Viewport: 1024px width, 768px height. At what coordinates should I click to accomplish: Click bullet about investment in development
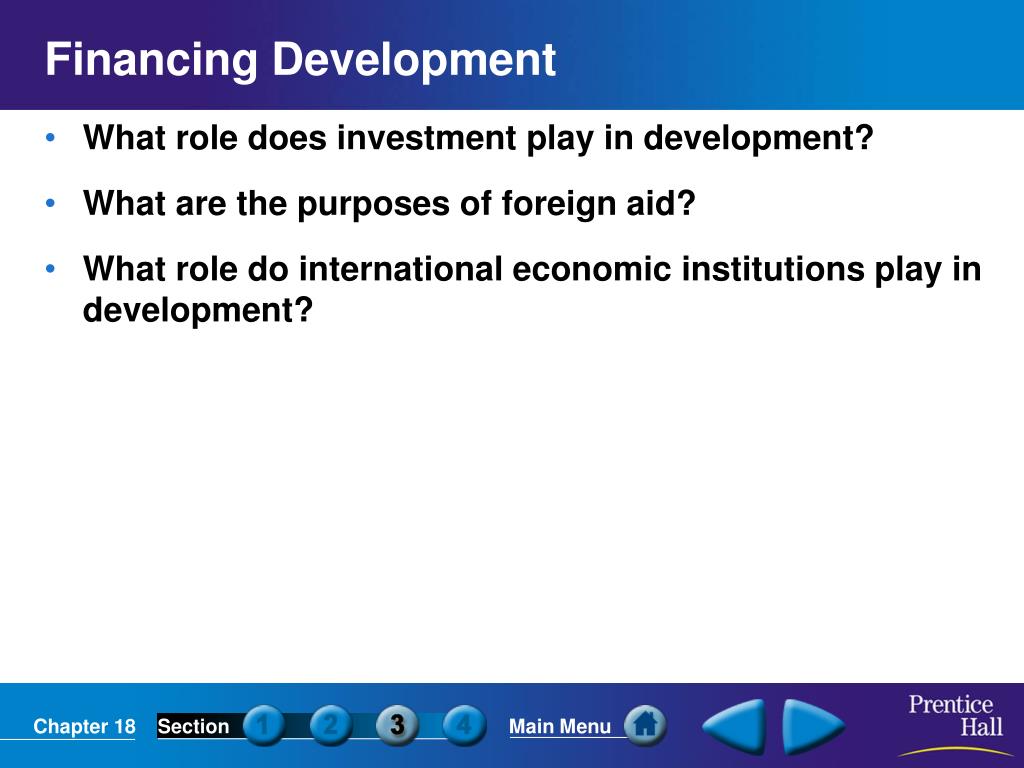coord(478,138)
